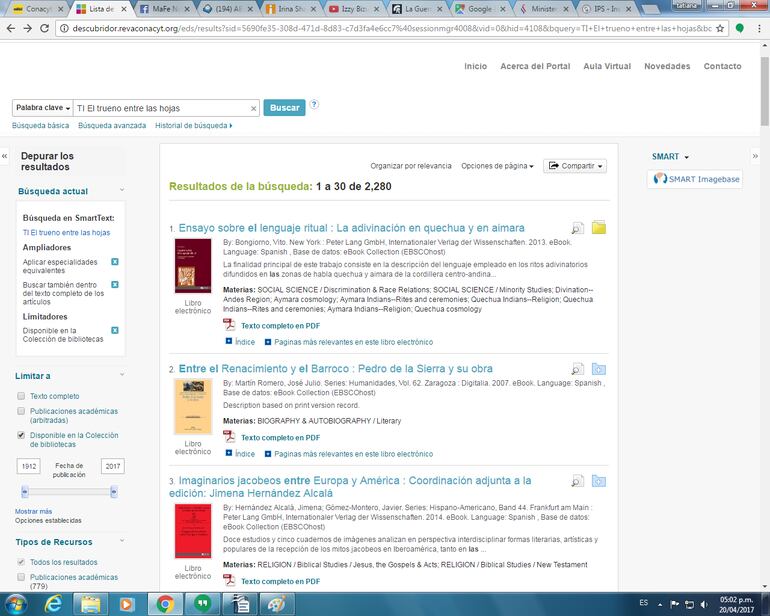Click preview magnifier icon for first result
The width and height of the screenshot is (770, 616).
[577, 229]
